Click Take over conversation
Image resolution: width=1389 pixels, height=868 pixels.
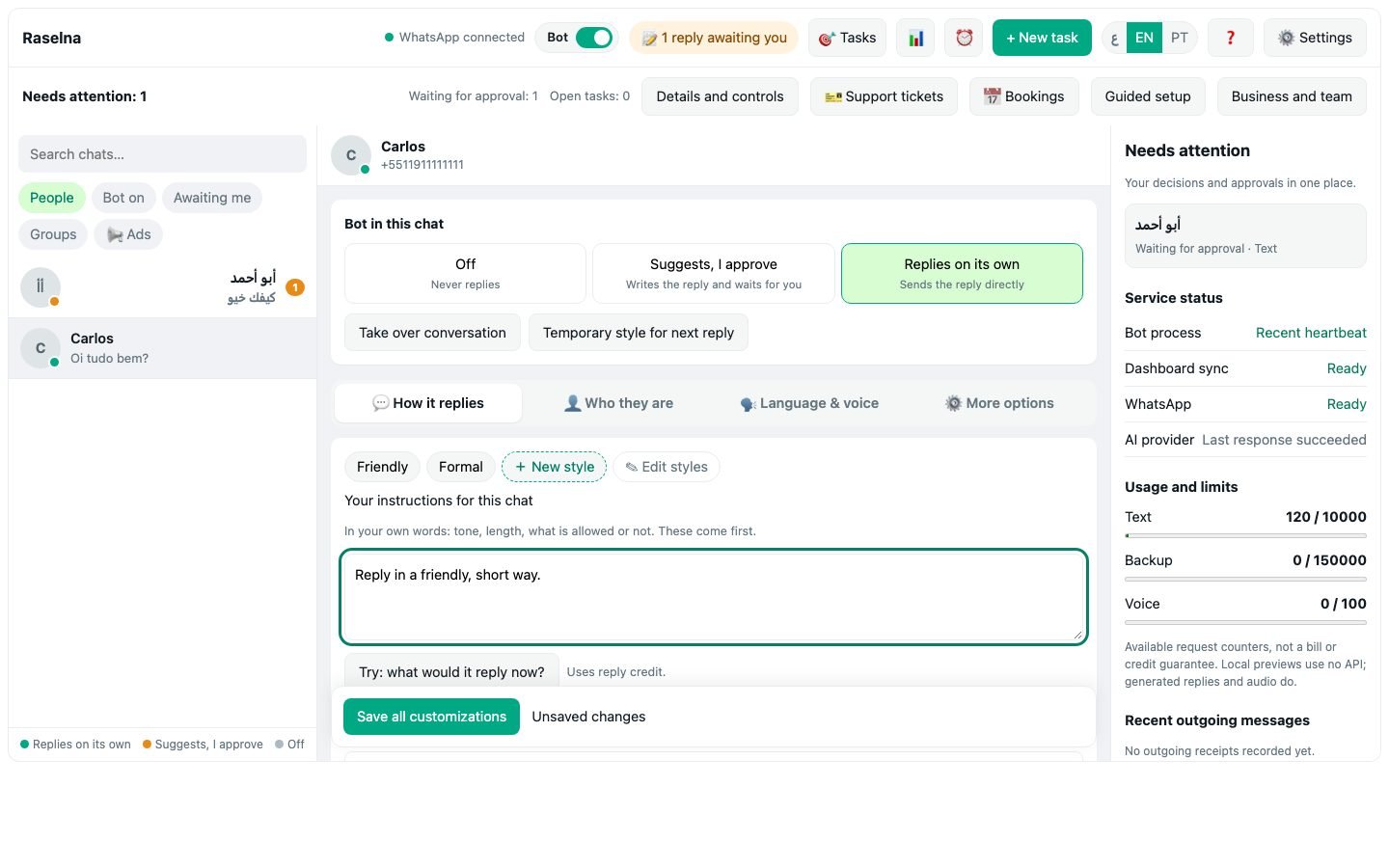tap(432, 333)
